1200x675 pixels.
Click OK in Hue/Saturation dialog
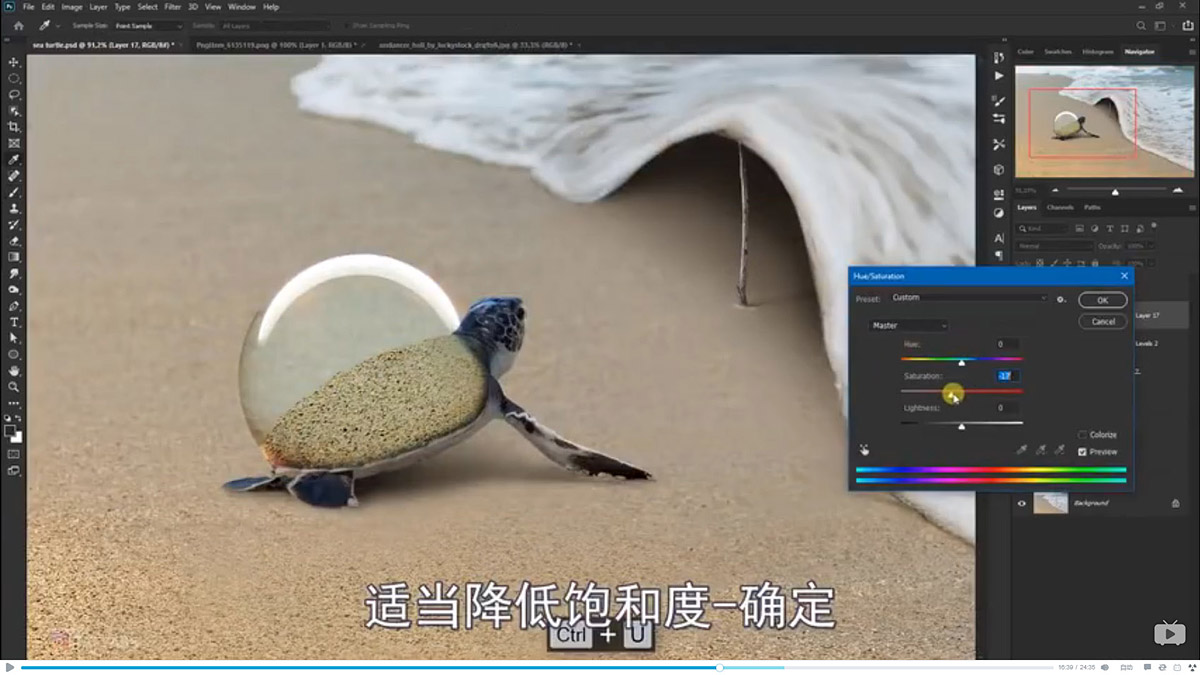point(1102,300)
